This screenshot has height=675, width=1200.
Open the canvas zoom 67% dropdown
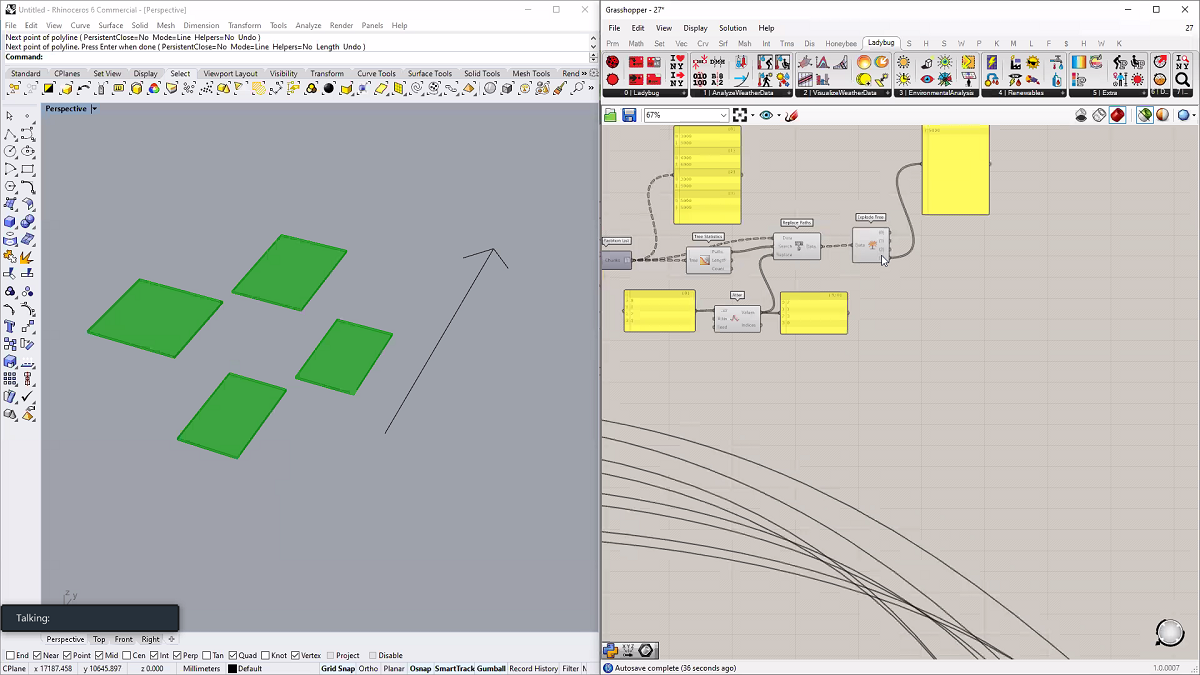(x=723, y=116)
